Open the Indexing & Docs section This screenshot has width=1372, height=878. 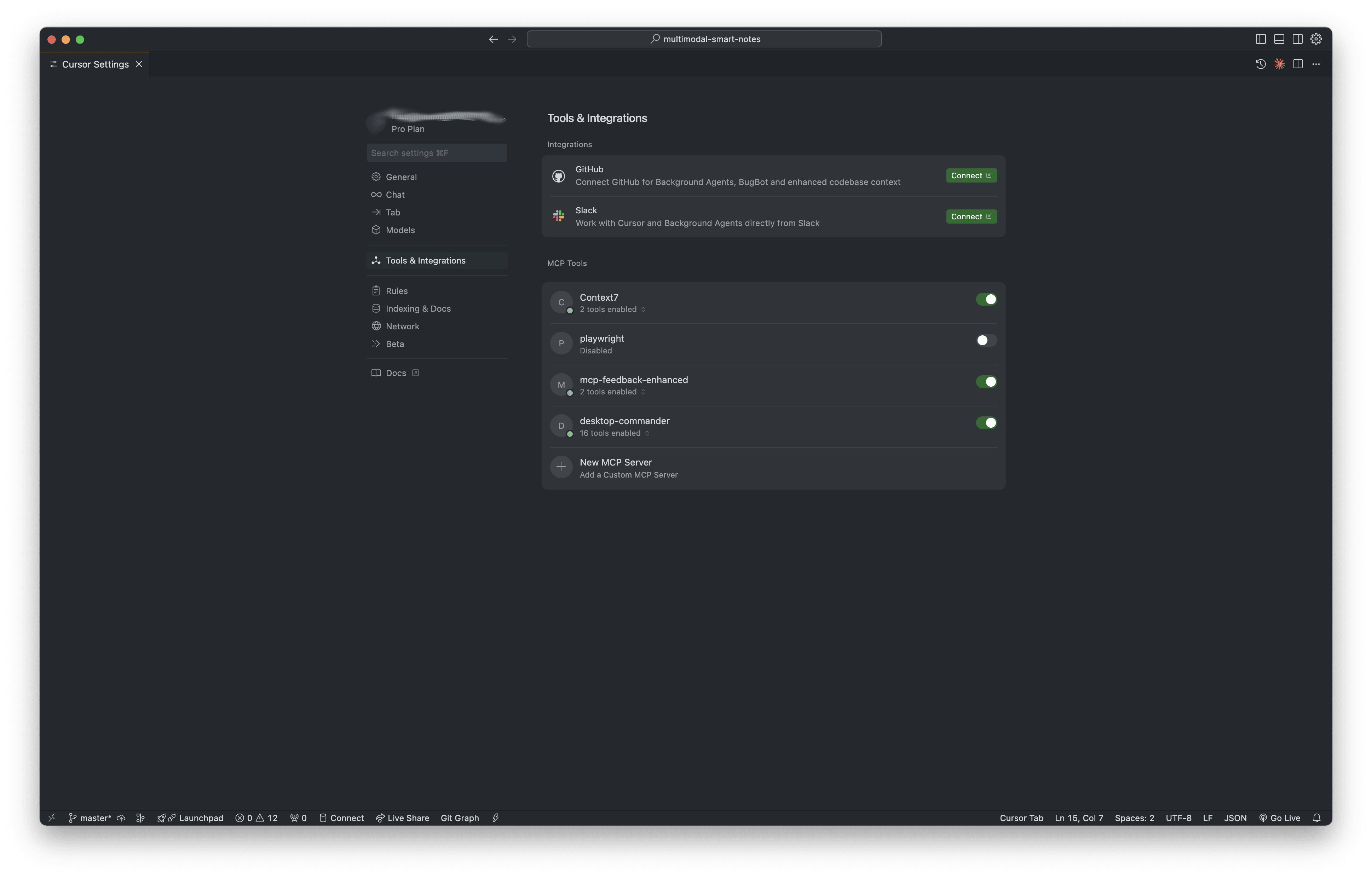coord(437,308)
